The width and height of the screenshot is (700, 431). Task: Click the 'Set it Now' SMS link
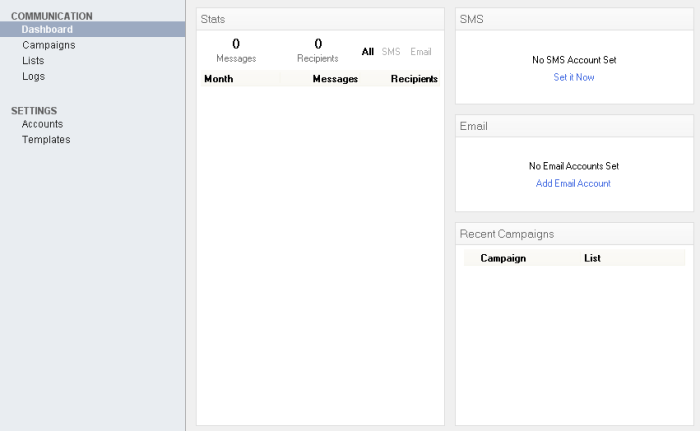click(x=574, y=77)
